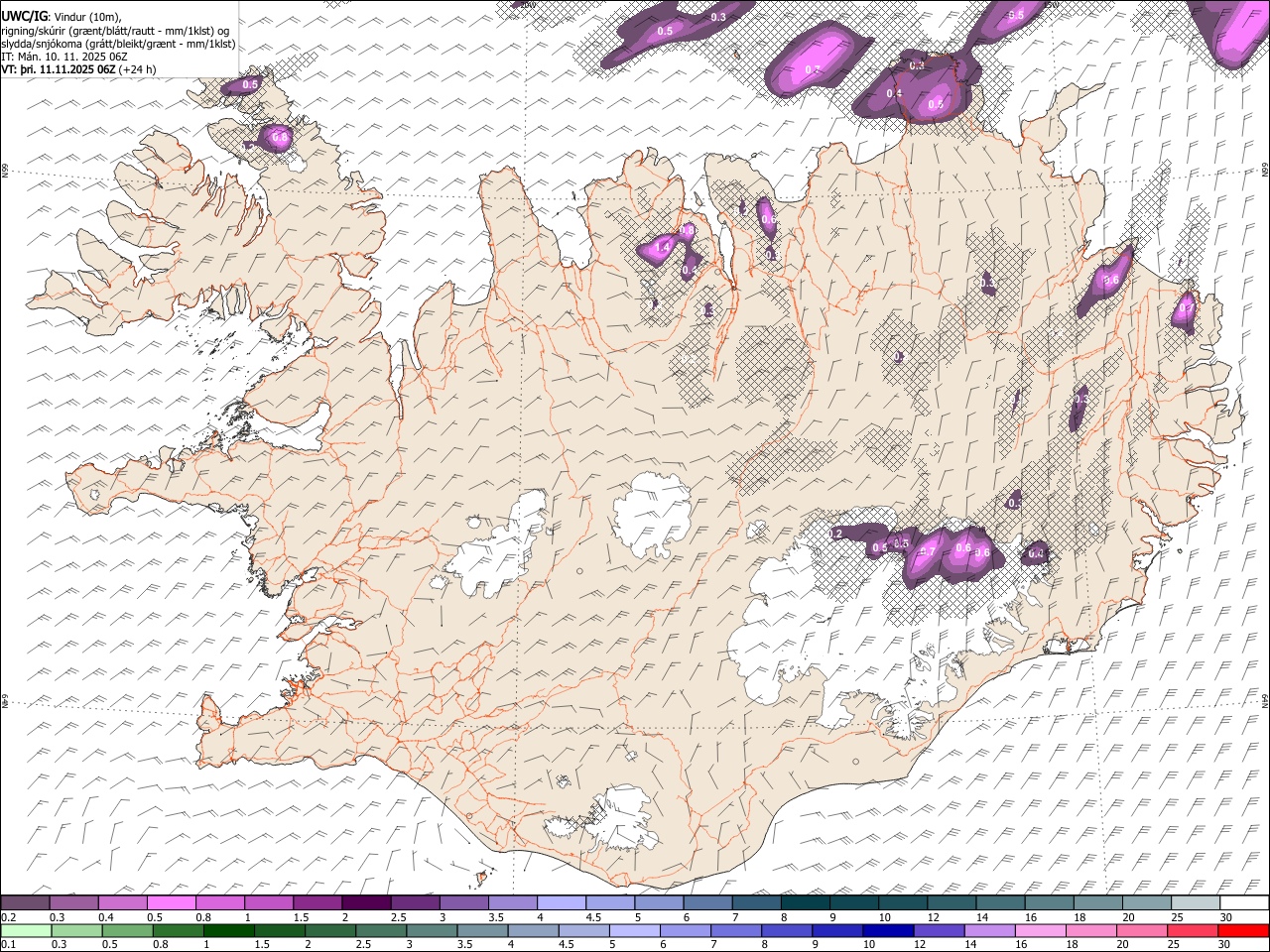
Task: Pick the pale green 0.1–0.3 rain scale swatch
Action: pyautogui.click(x=27, y=931)
